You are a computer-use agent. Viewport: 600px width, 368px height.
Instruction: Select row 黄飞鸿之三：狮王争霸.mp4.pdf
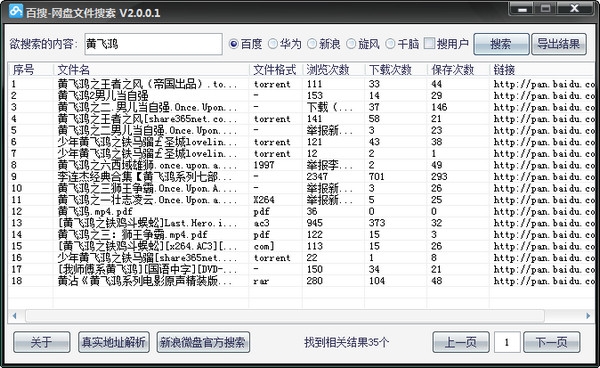click(302, 234)
